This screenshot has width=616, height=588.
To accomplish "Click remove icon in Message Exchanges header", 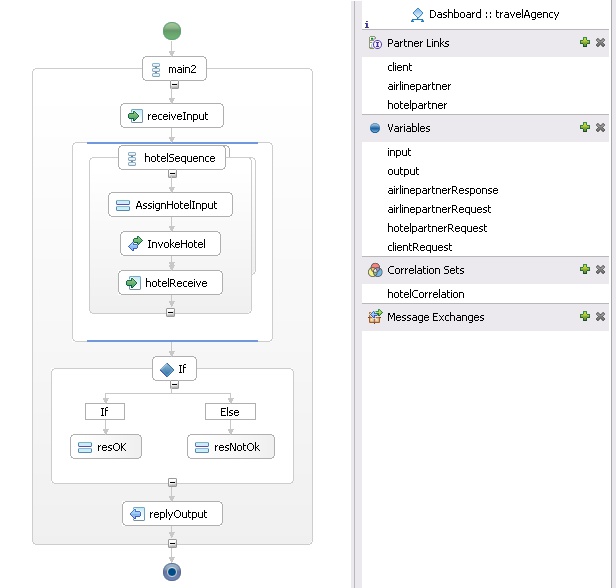I will pos(600,317).
